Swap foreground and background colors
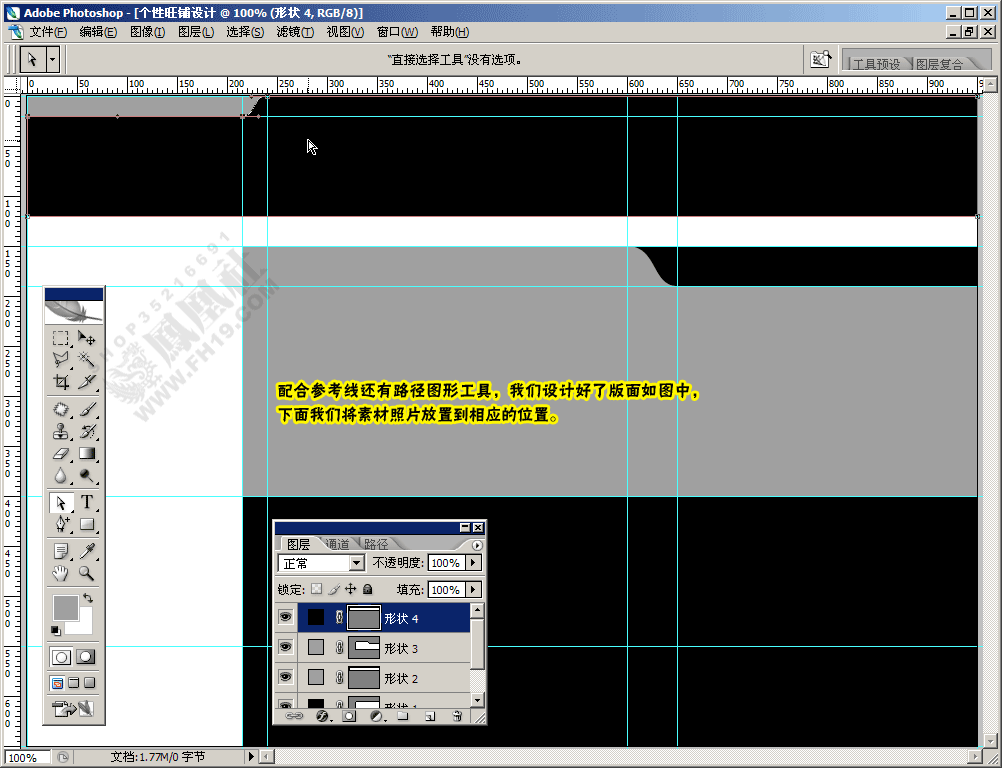The image size is (1002, 768). 88,599
